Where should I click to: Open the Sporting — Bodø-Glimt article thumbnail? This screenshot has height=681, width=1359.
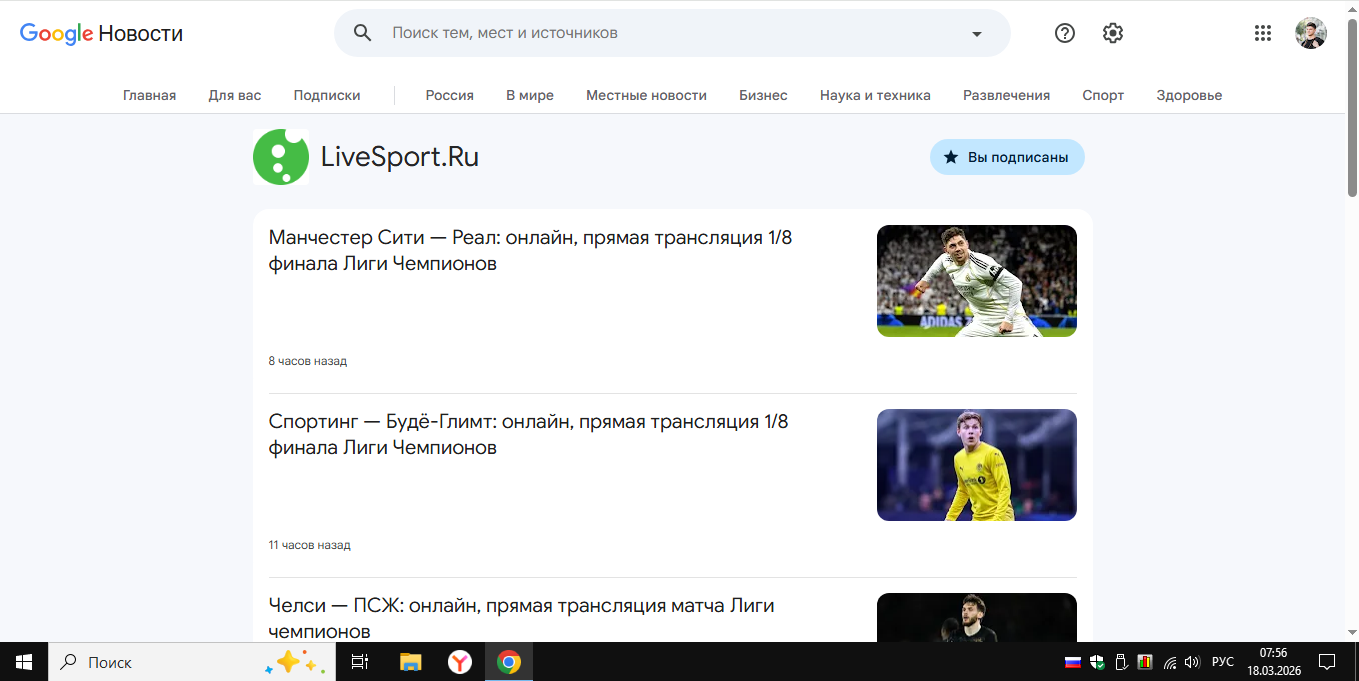tap(977, 465)
